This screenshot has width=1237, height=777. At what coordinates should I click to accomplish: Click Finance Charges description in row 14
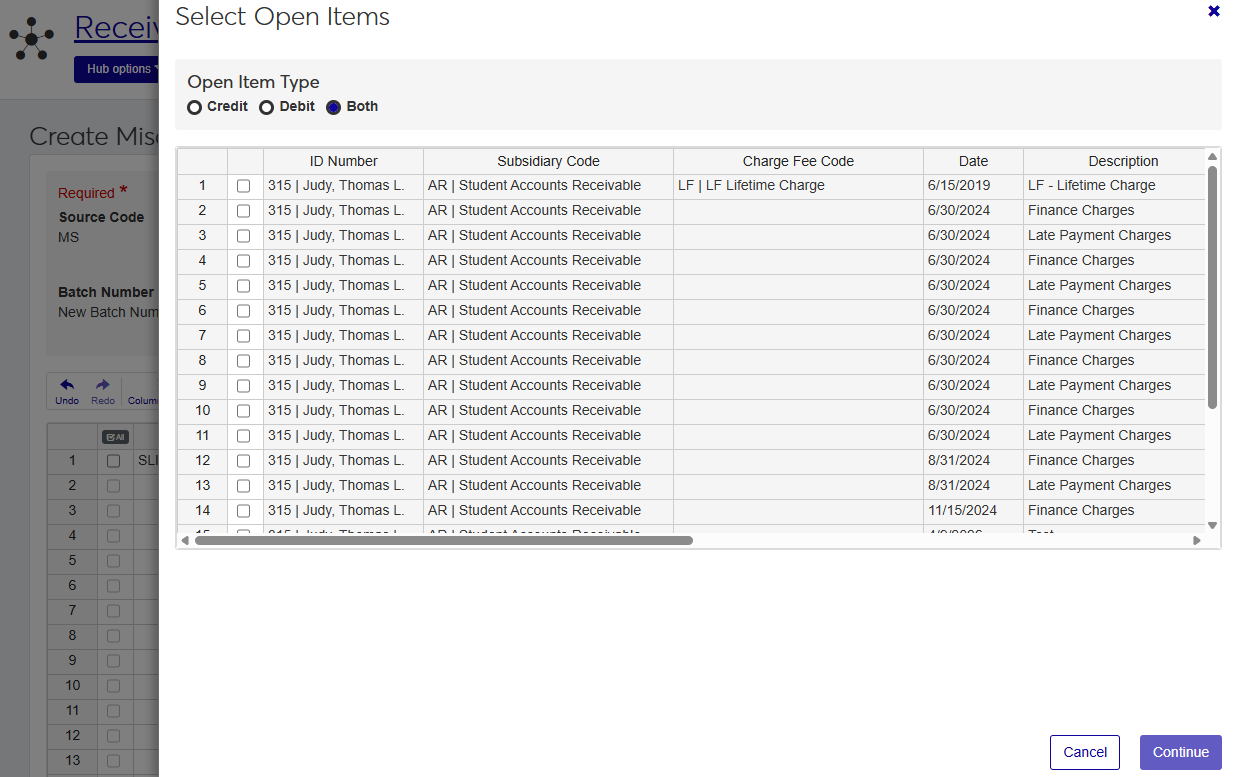pos(1115,511)
